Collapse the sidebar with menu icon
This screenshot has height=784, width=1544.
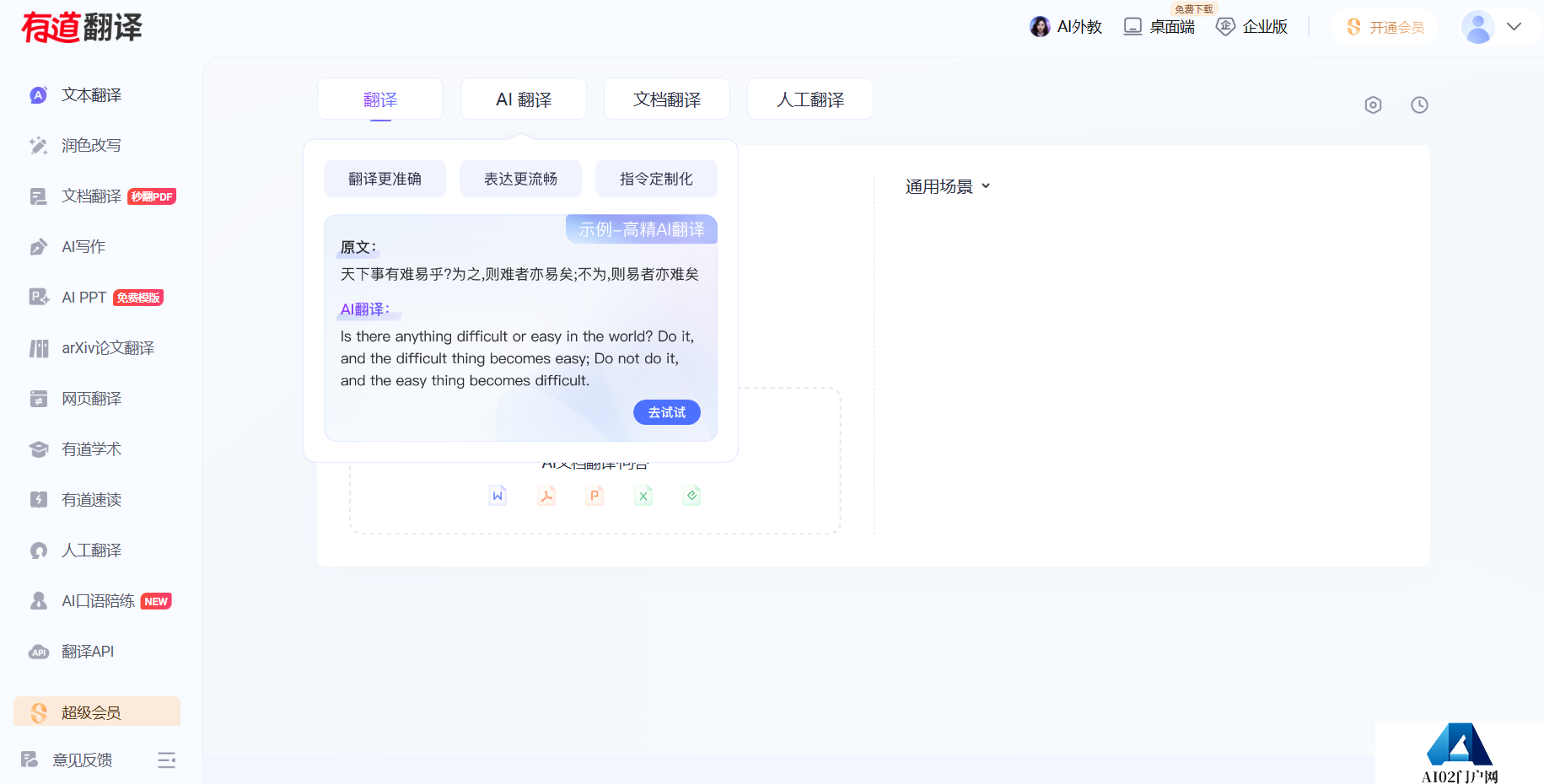(166, 760)
